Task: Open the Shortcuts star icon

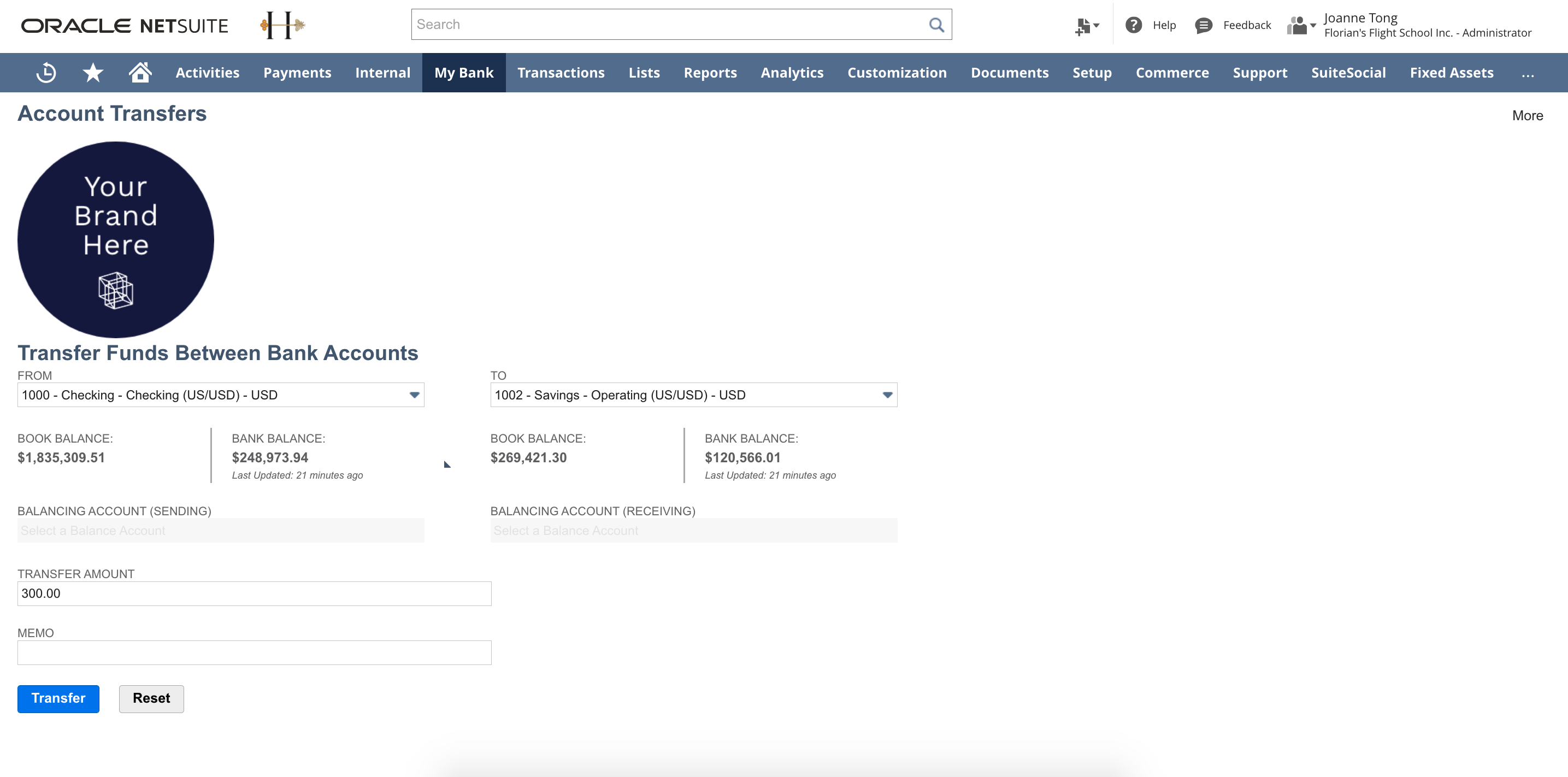Action: click(x=92, y=73)
